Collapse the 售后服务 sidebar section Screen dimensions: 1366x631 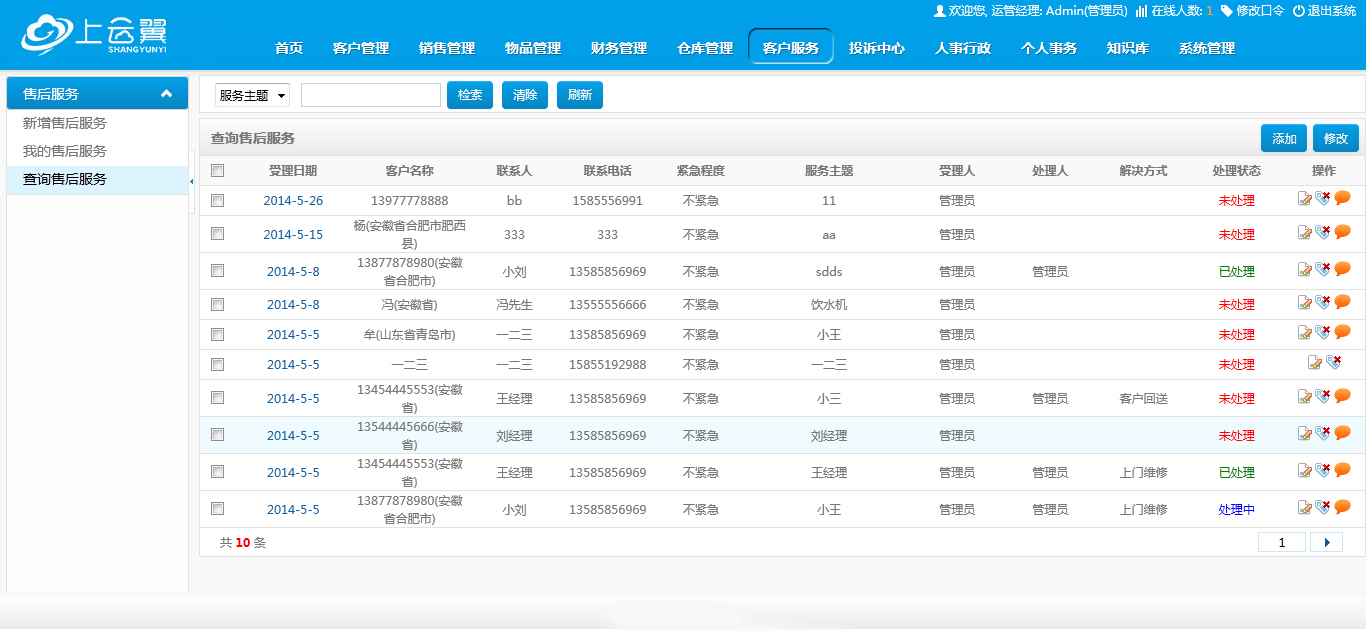tap(166, 94)
